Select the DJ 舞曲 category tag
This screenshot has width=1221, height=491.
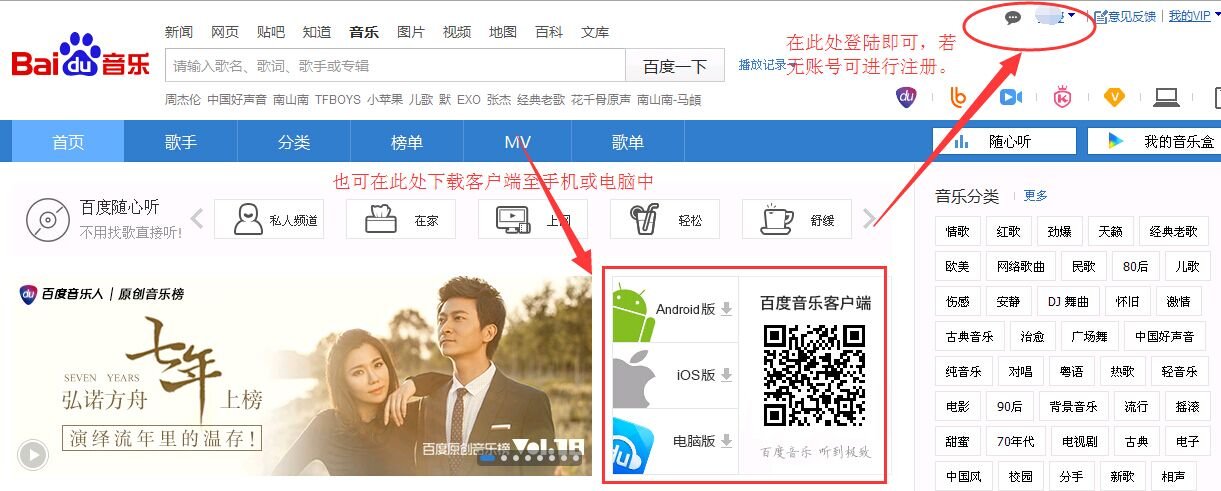point(1068,302)
